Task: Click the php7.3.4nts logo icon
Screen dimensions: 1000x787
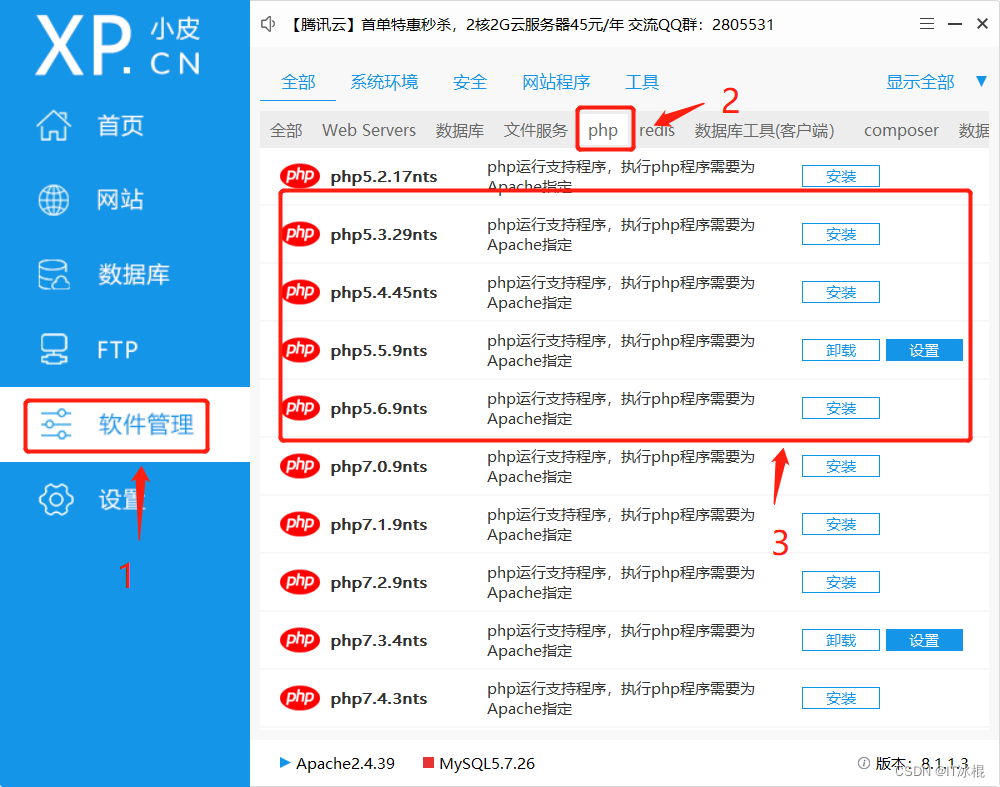Action: click(300, 640)
